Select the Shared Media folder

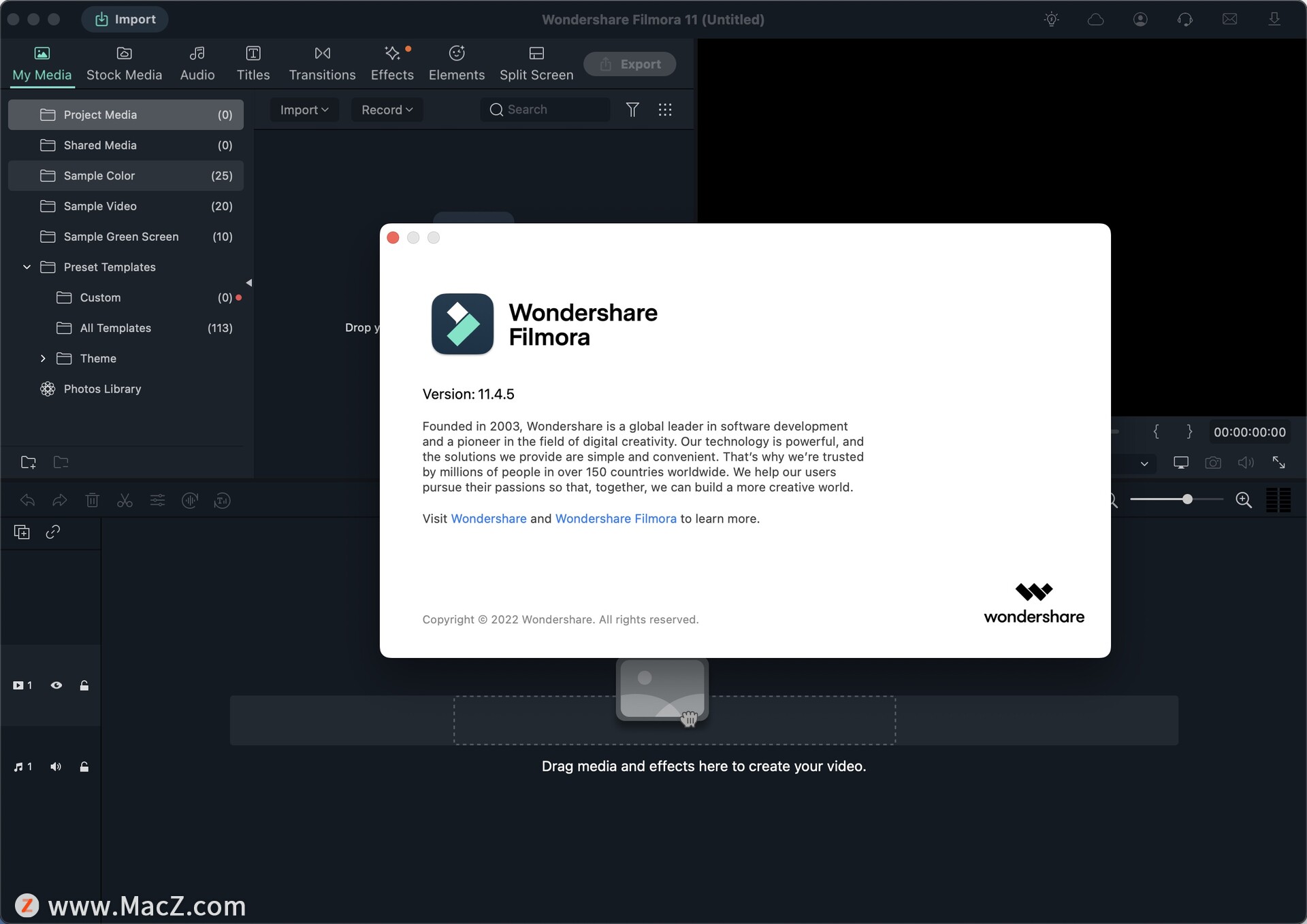click(x=126, y=146)
